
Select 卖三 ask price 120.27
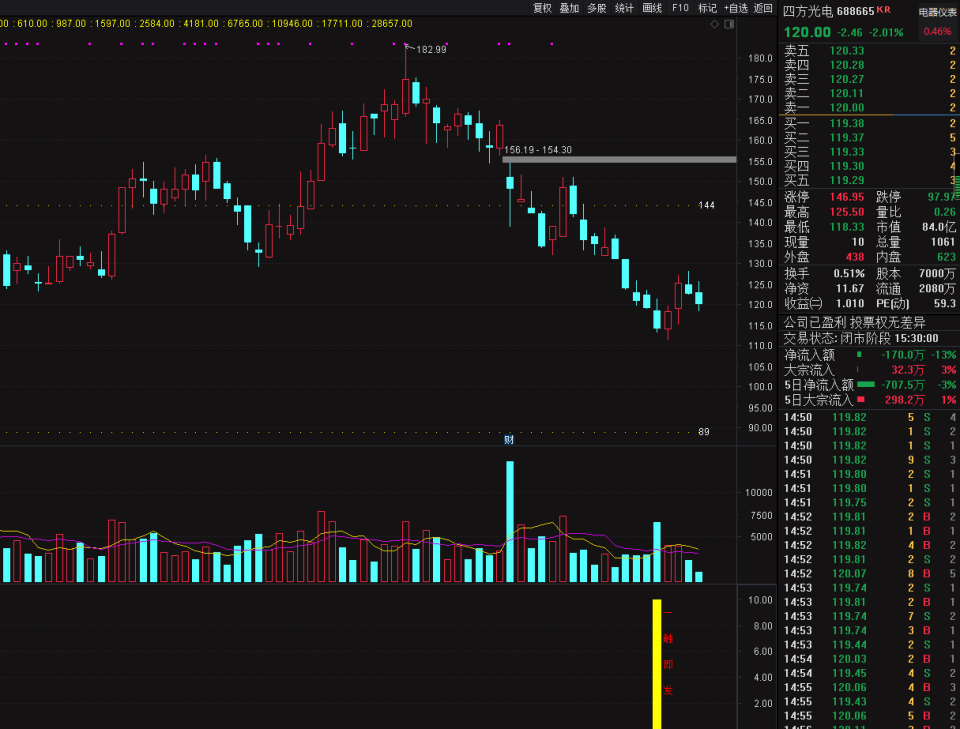[847, 79]
